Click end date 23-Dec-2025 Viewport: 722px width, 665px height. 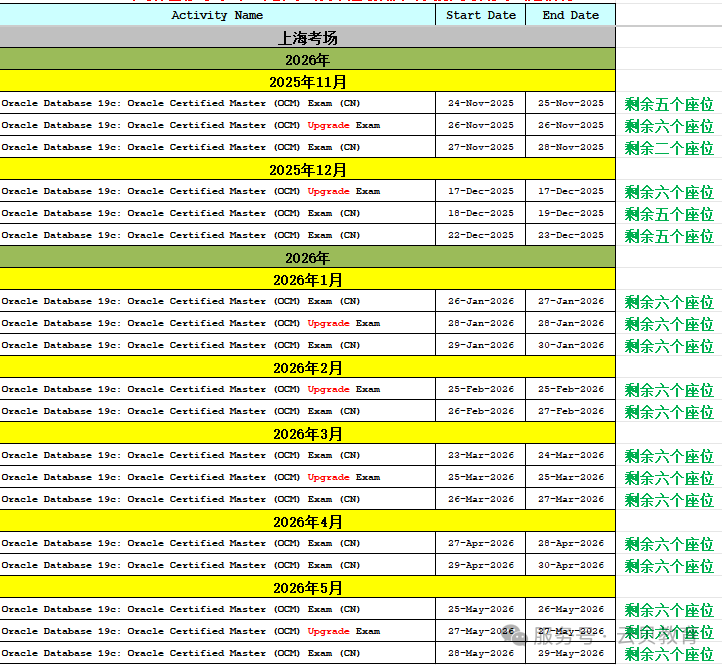(571, 235)
